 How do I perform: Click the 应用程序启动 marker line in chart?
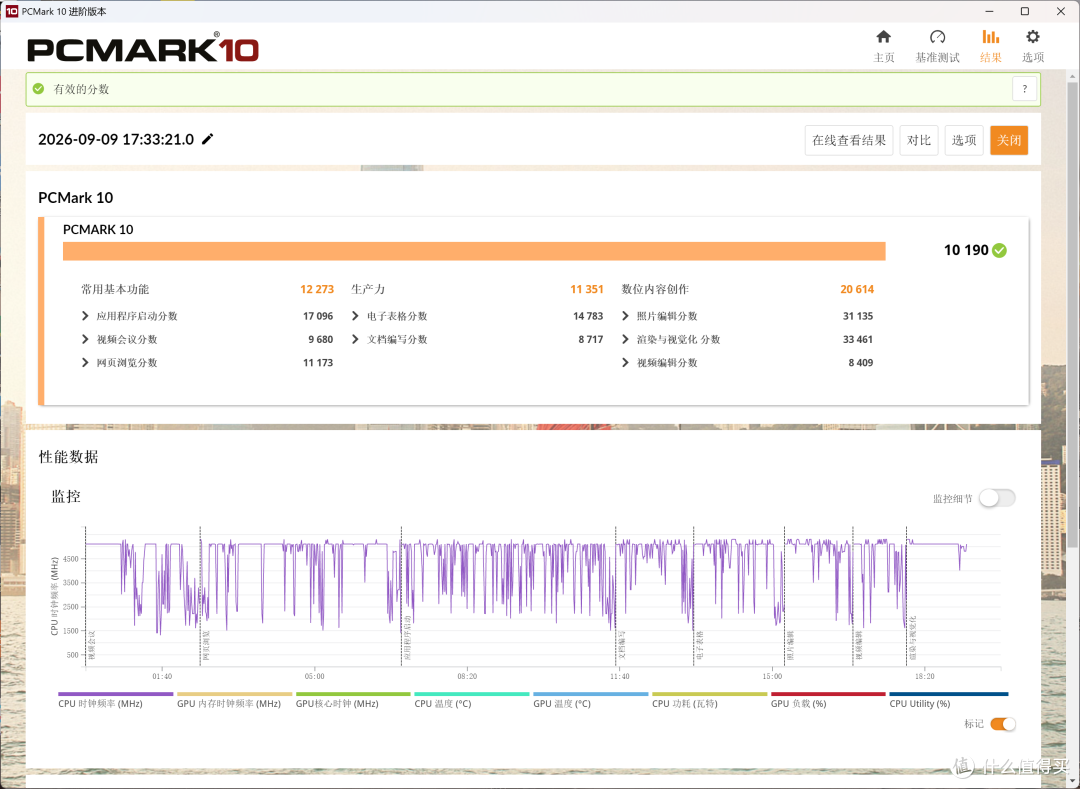pos(402,596)
